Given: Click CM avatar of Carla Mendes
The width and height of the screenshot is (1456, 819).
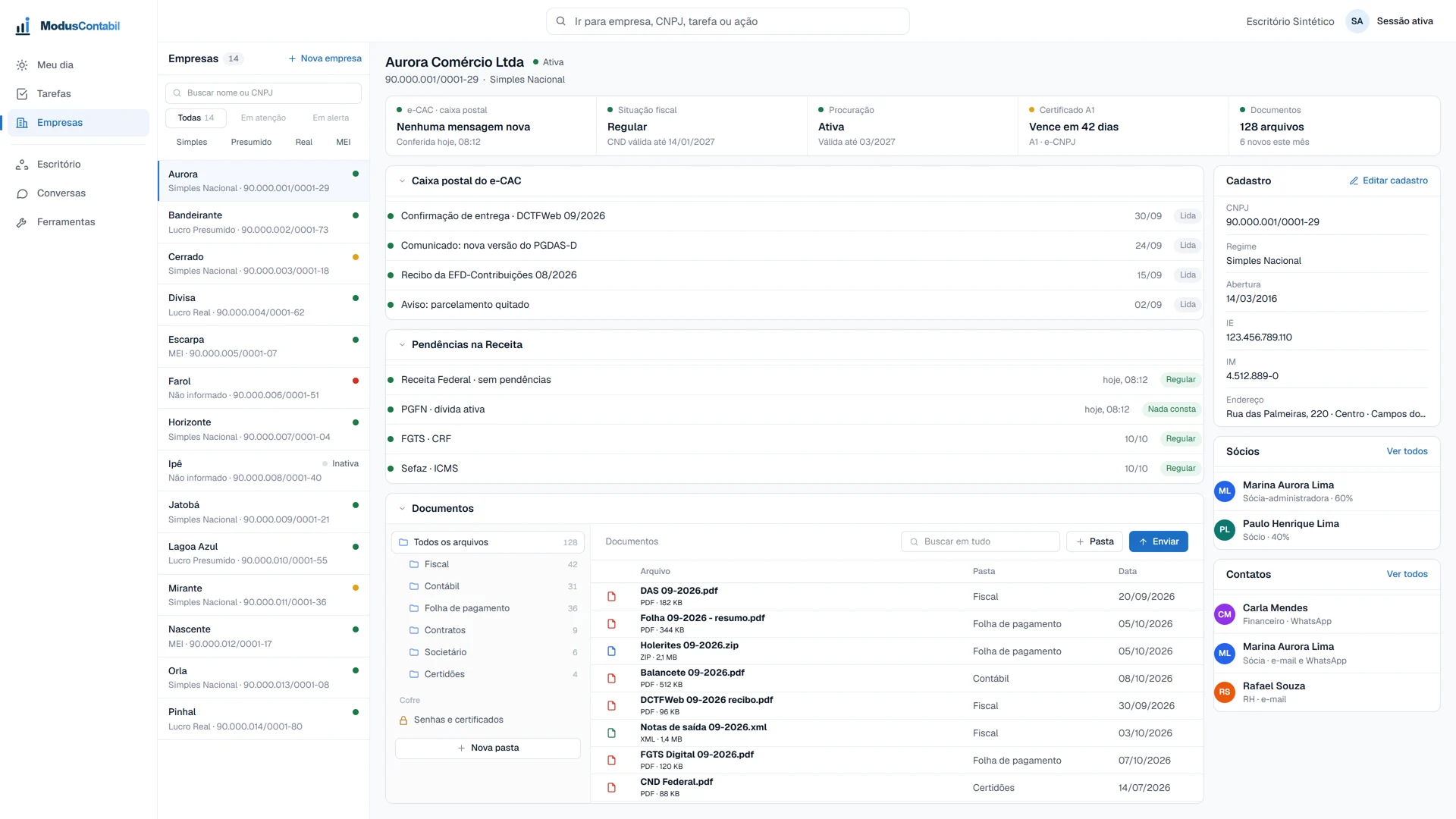Looking at the screenshot, I should tap(1225, 614).
